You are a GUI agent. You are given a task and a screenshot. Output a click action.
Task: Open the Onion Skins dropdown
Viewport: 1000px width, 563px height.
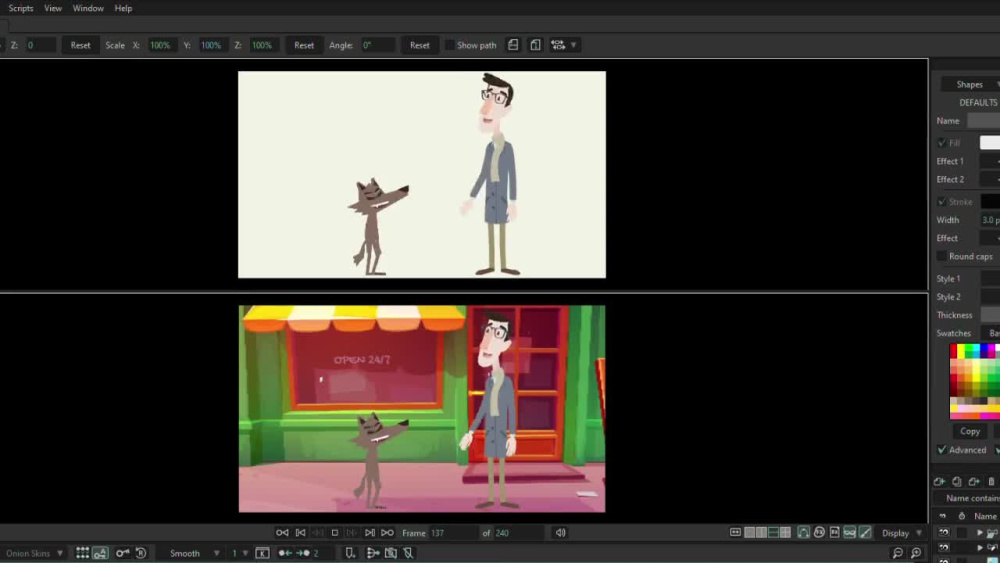pyautogui.click(x=34, y=553)
